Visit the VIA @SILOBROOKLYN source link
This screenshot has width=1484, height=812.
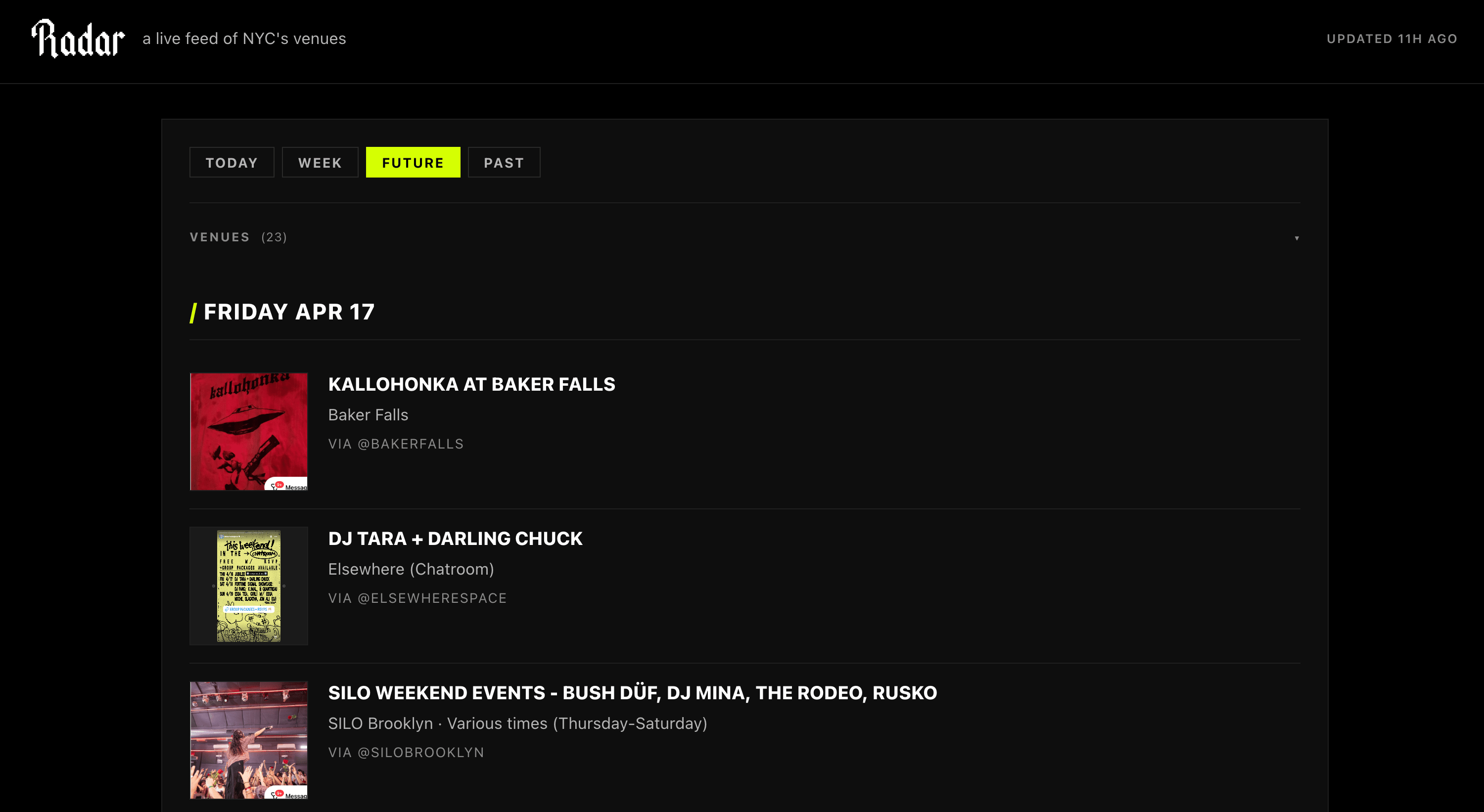tap(406, 753)
